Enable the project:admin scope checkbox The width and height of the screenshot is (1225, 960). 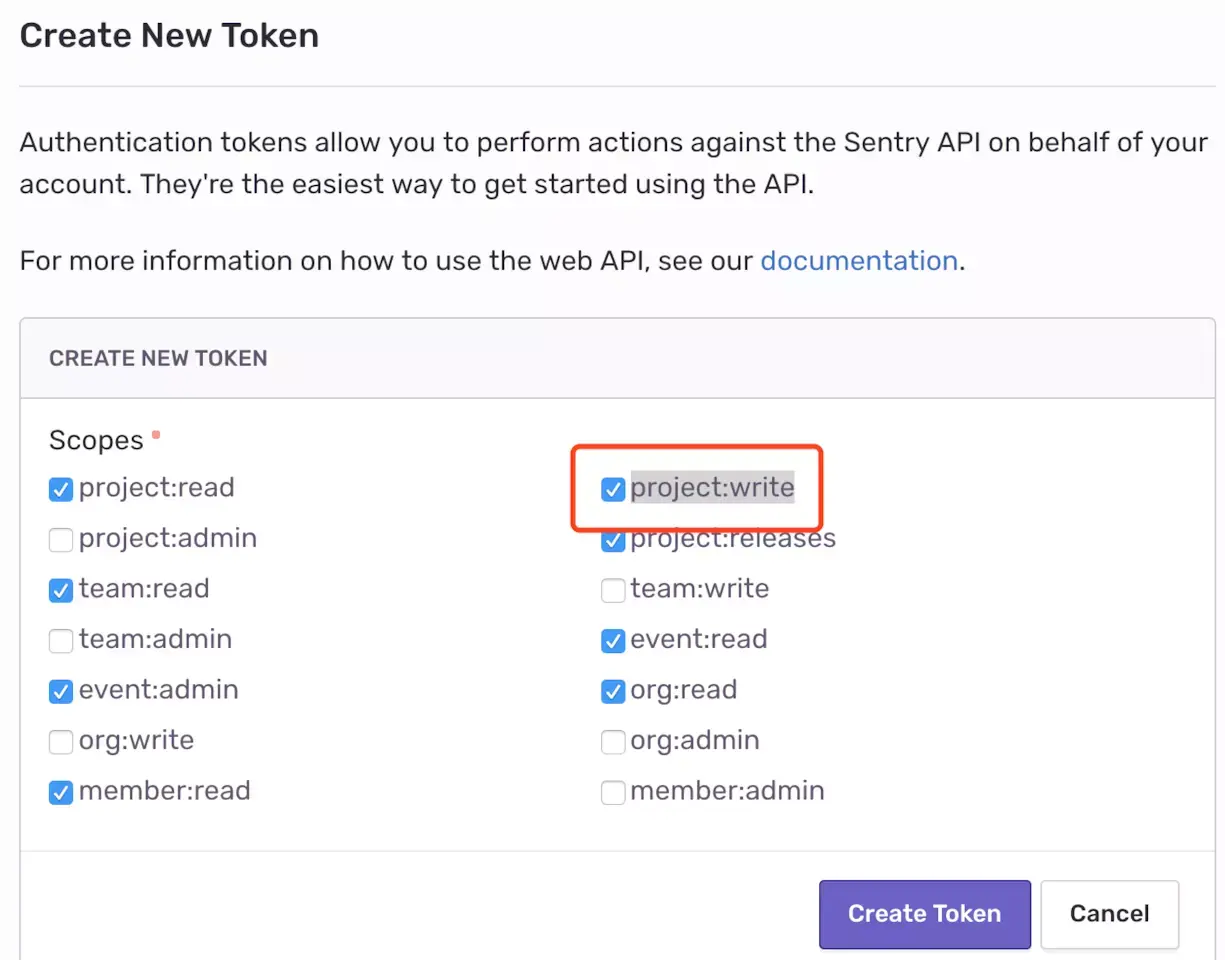[x=61, y=540]
